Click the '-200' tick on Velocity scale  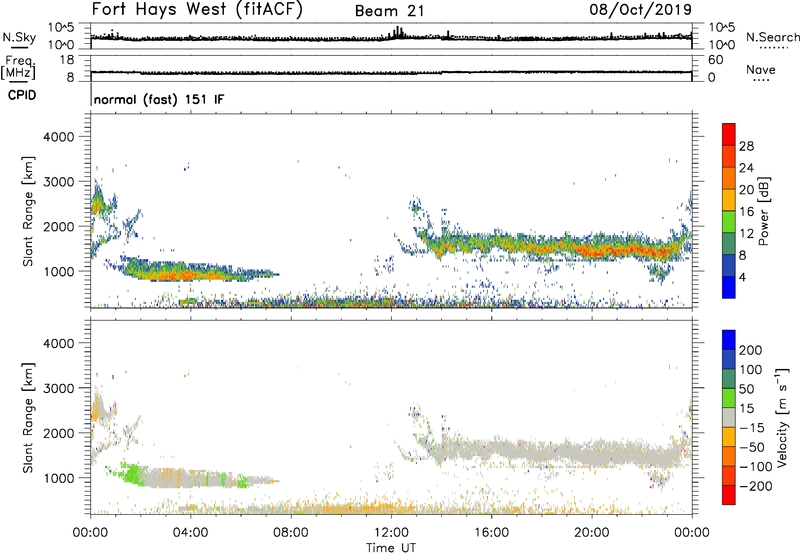point(755,486)
